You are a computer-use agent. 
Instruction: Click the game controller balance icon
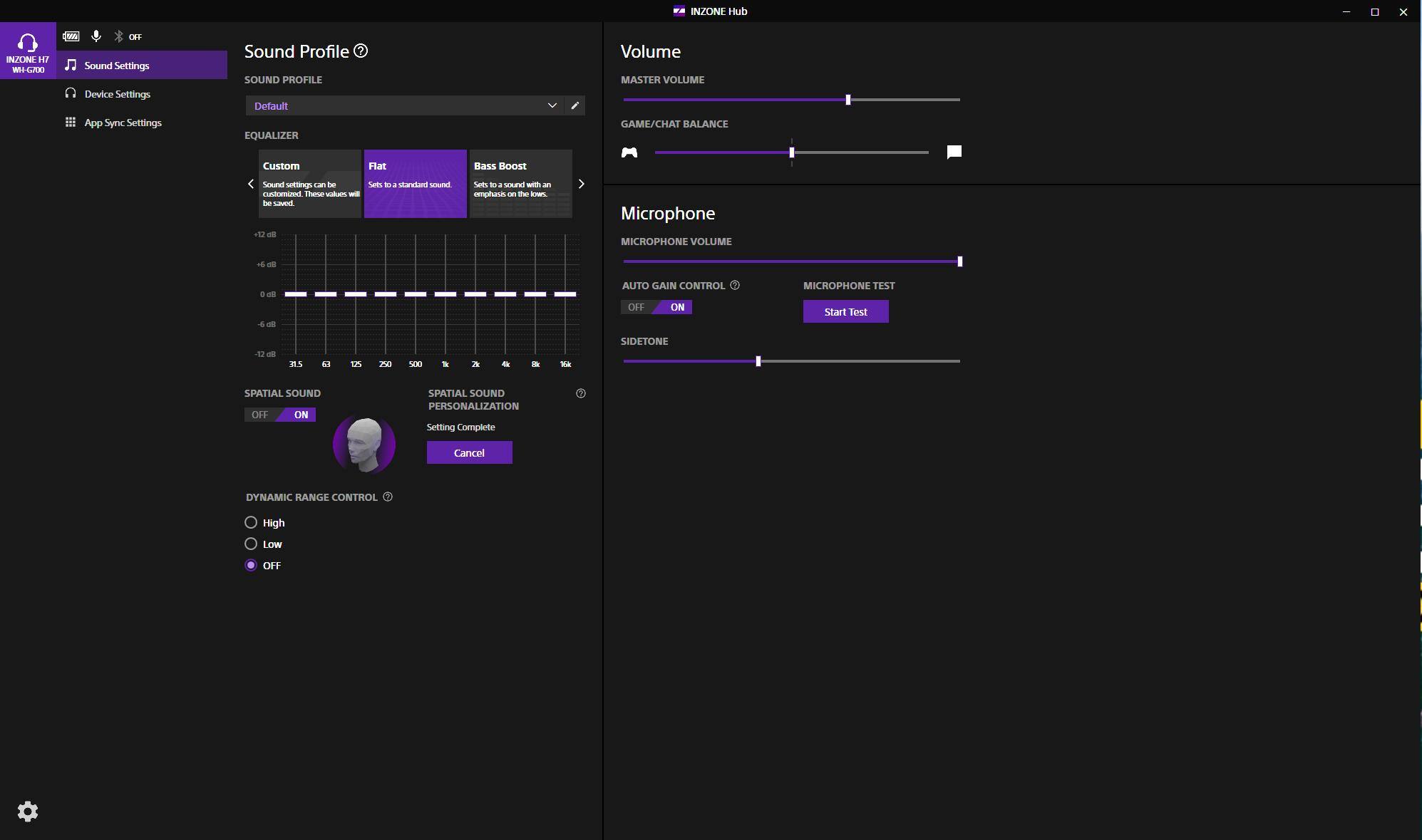pyautogui.click(x=629, y=152)
